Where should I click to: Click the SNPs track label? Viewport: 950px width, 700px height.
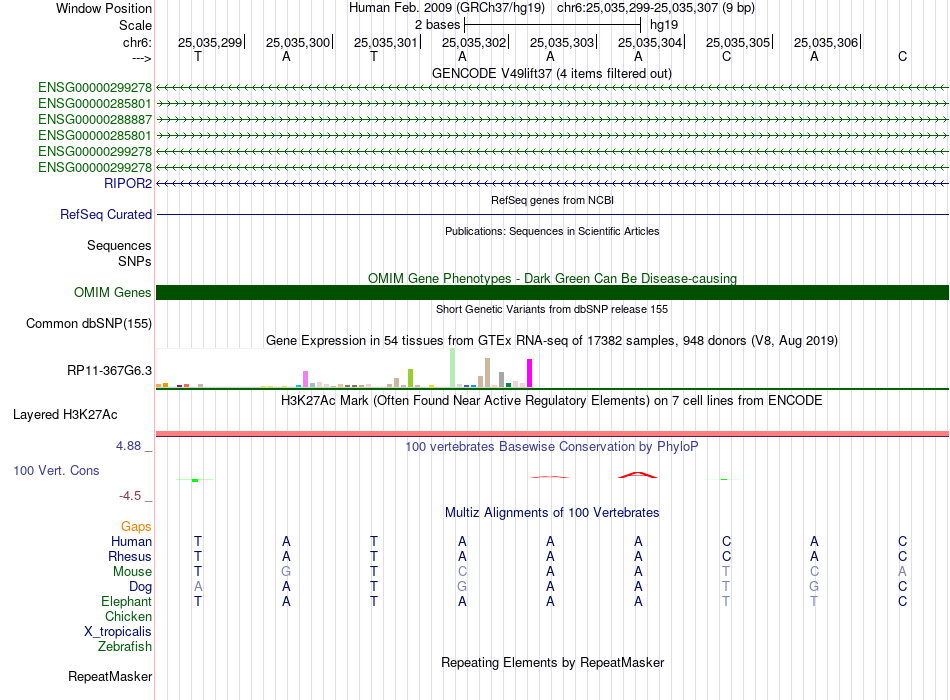135,262
